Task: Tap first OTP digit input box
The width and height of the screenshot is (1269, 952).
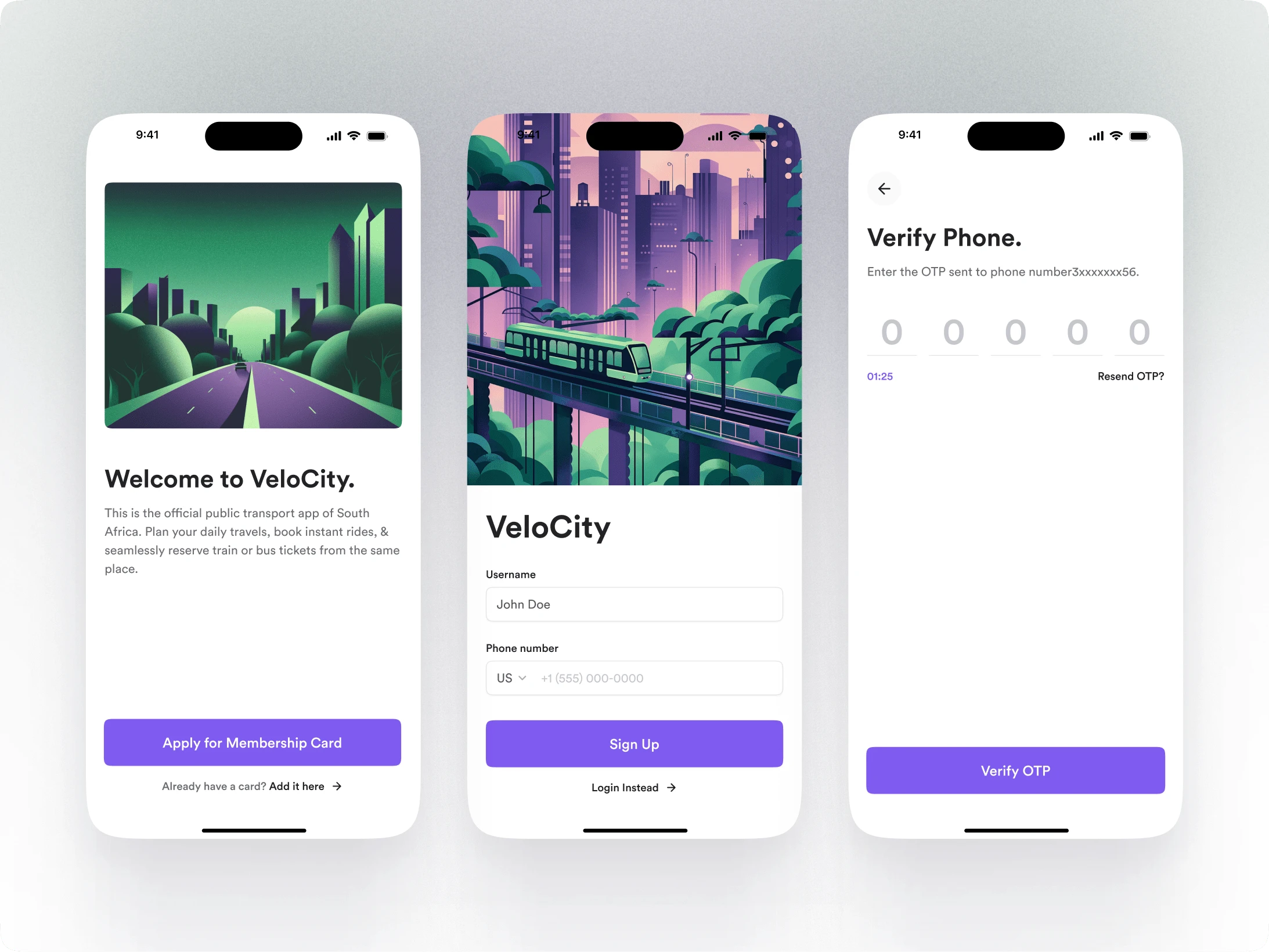Action: point(892,331)
